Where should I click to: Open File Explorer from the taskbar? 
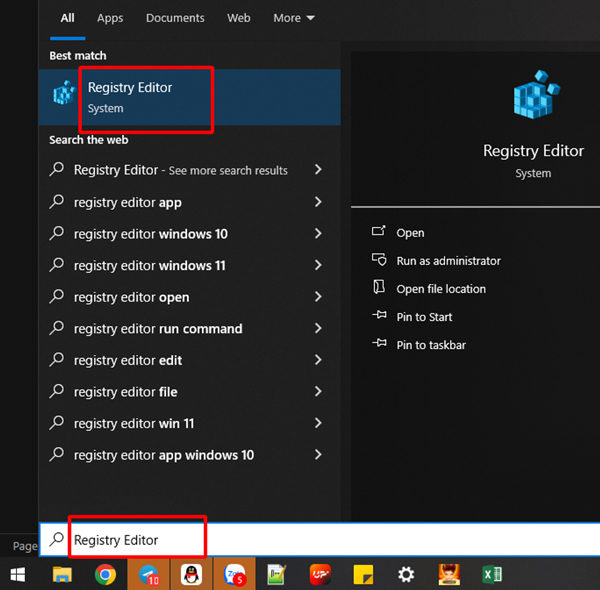[x=62, y=575]
